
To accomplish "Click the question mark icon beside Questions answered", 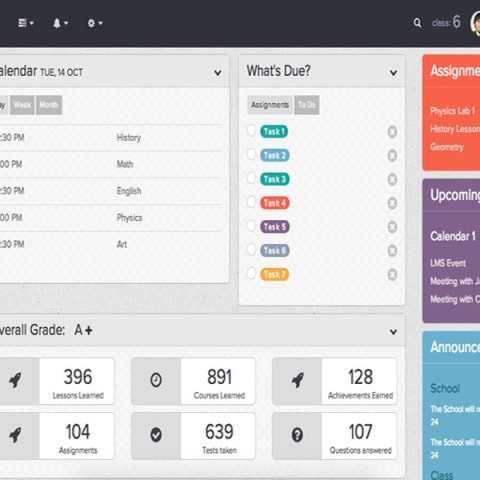I will (x=297, y=435).
